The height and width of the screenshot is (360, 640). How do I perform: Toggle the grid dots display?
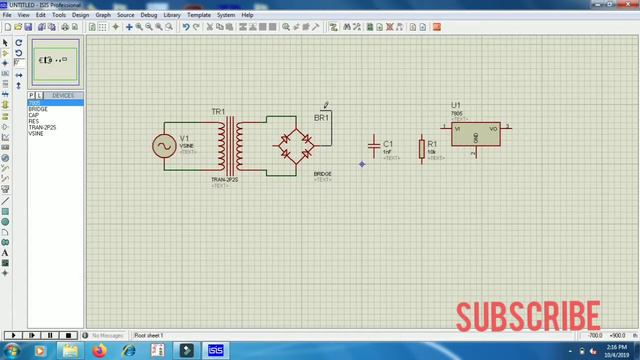tap(102, 27)
